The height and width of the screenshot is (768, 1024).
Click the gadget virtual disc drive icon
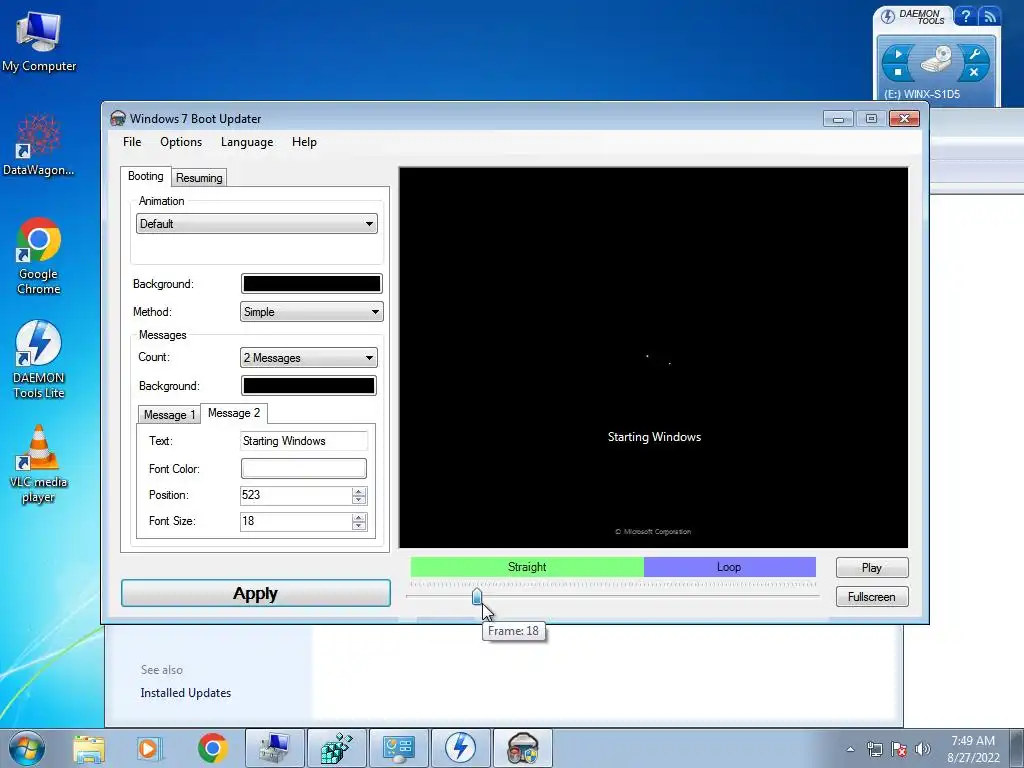(936, 60)
